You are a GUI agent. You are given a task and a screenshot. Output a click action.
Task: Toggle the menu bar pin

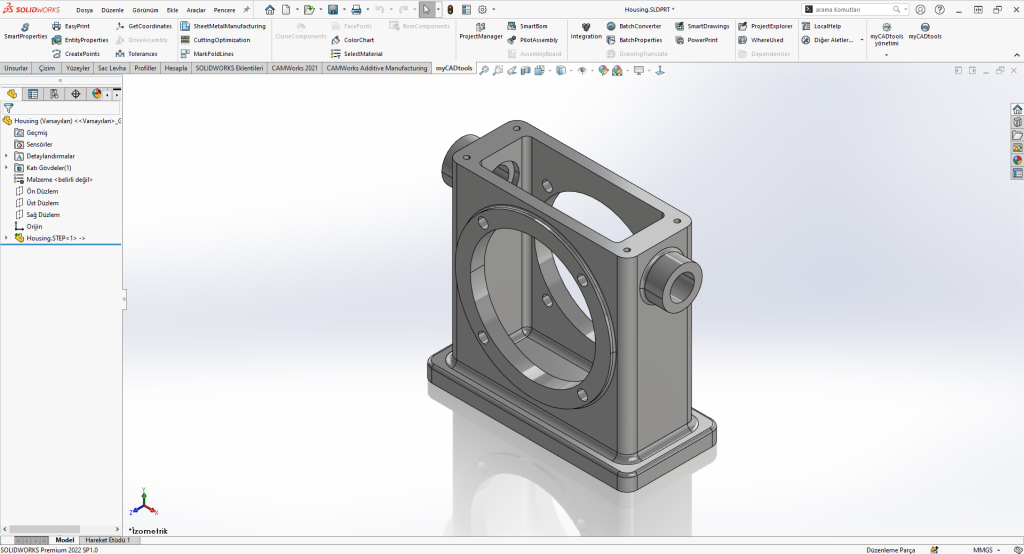(x=247, y=9)
